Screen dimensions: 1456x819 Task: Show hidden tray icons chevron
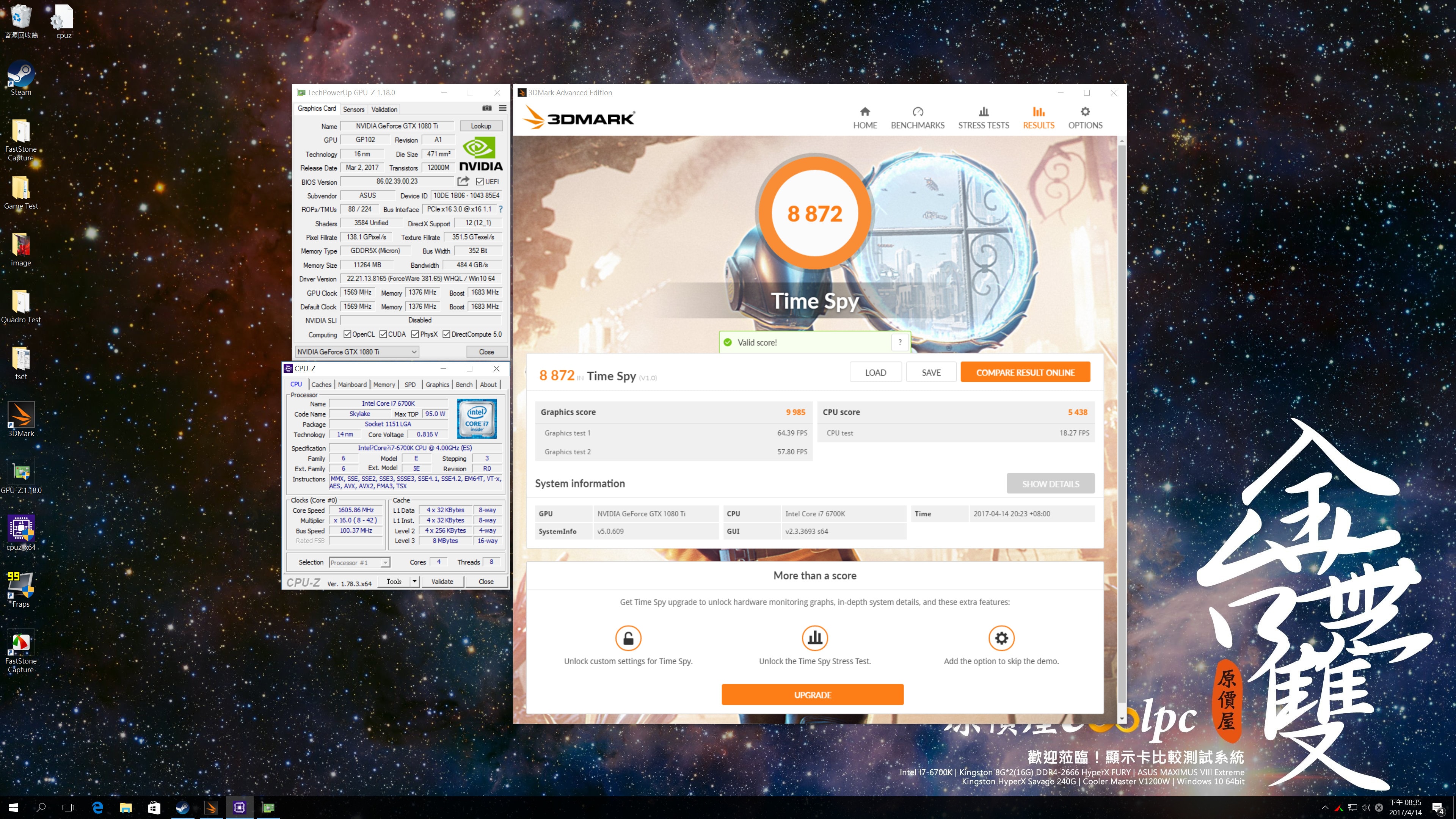point(1325,808)
